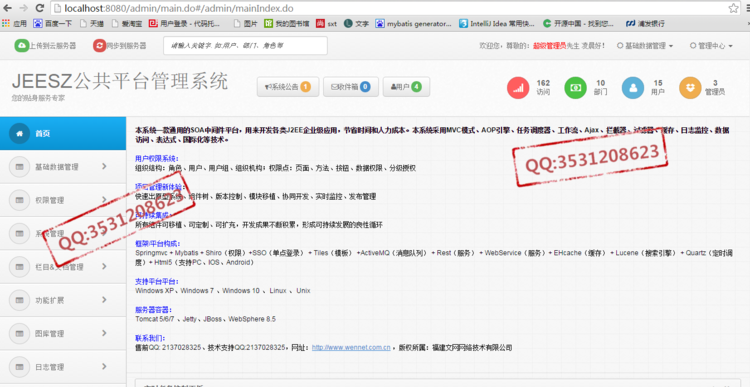Expand the 栏目&文档管理 sidebar chevron

click(104, 266)
